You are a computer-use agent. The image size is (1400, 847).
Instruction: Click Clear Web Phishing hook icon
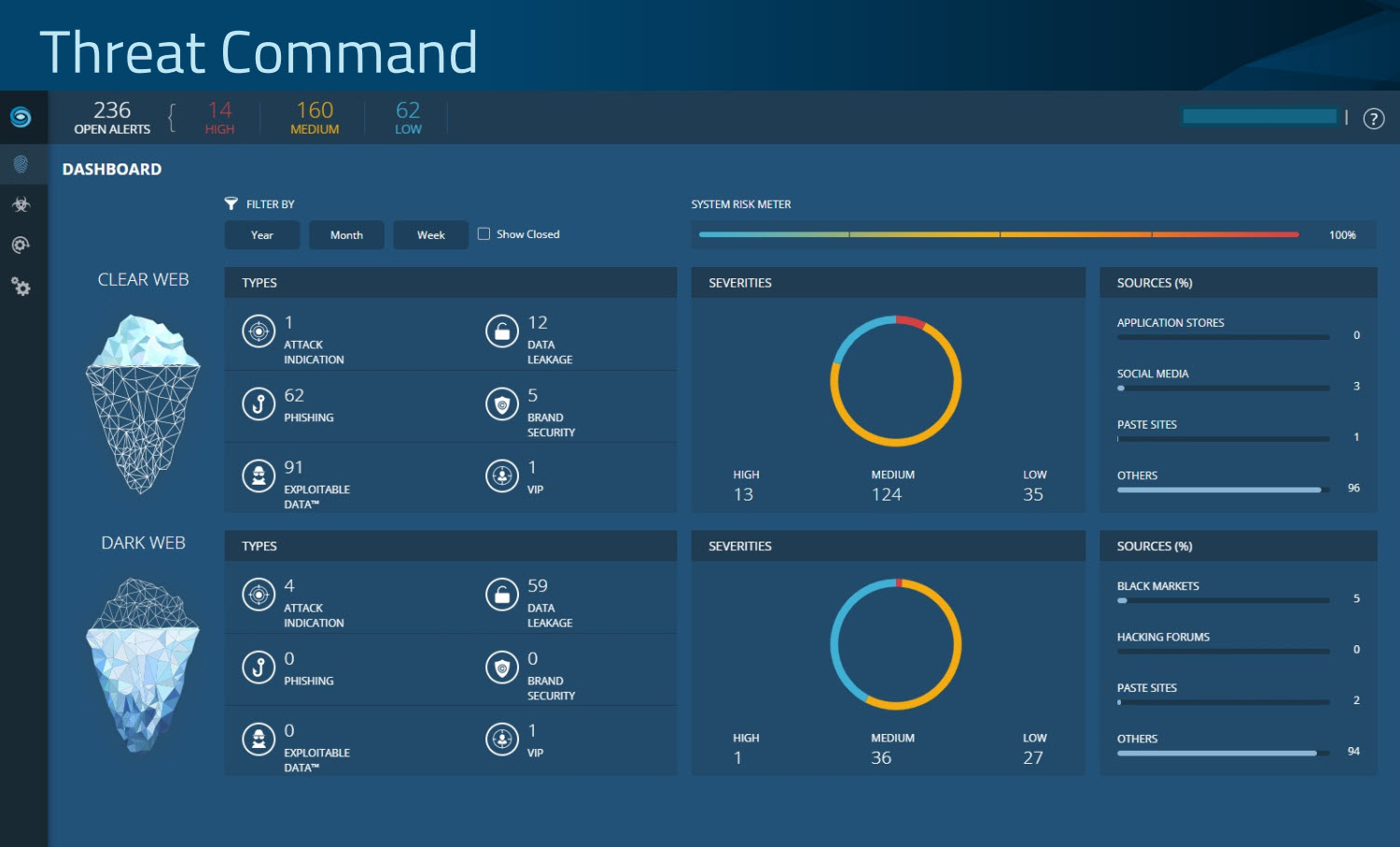[x=259, y=404]
